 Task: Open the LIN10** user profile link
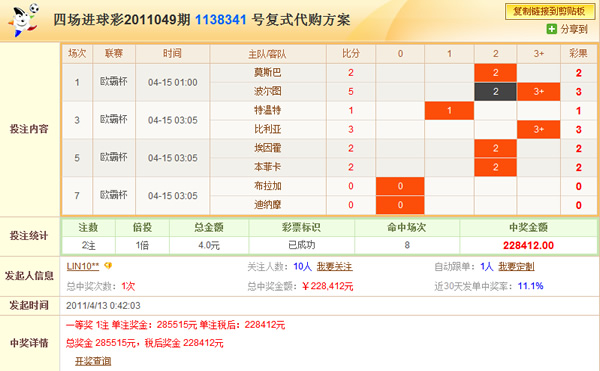tap(83, 266)
